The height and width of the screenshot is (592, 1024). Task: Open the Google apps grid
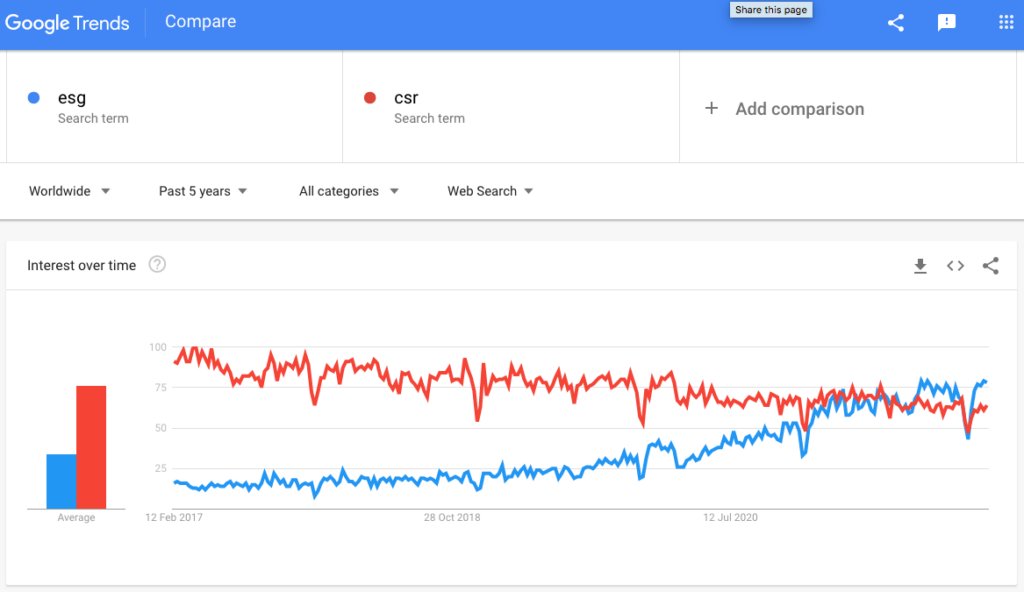tap(1006, 23)
